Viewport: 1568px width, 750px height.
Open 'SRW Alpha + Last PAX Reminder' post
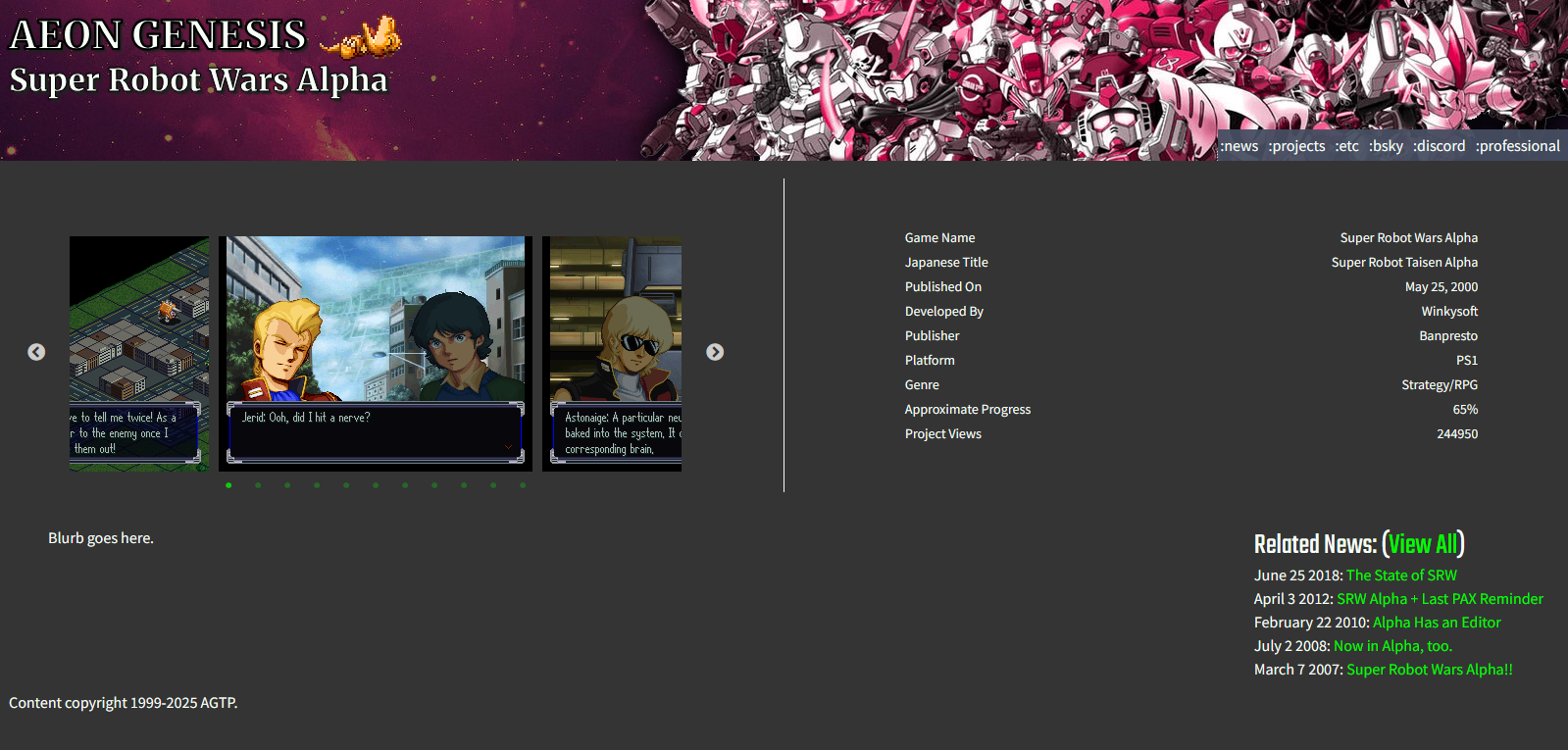[1440, 599]
